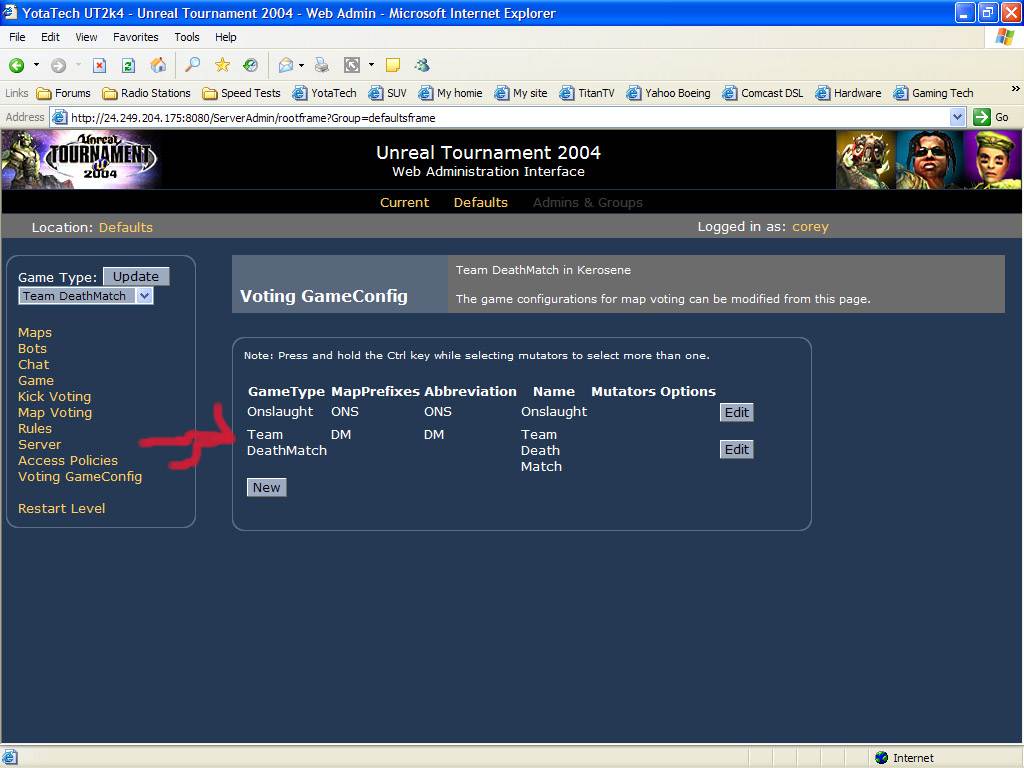This screenshot has width=1024, height=768.
Task: Click the Go button next to the address bar
Action: (991, 118)
